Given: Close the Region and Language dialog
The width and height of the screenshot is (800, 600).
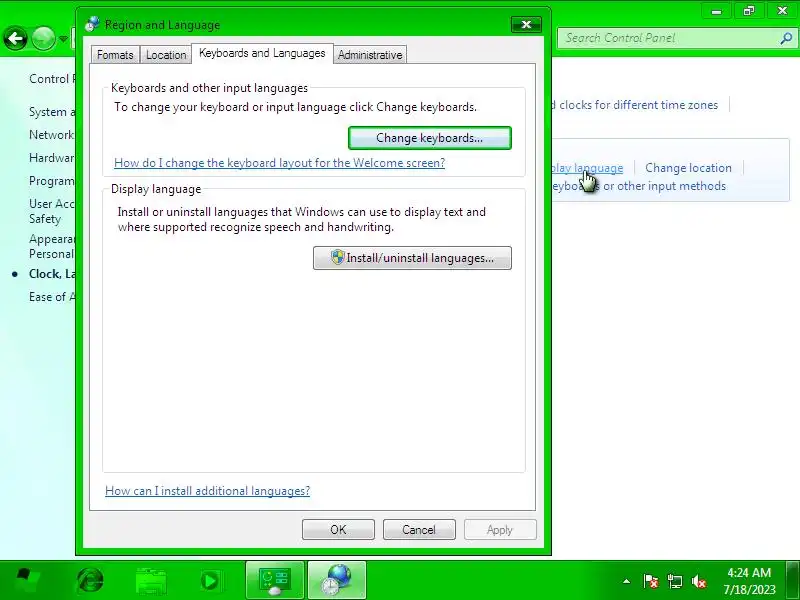Looking at the screenshot, I should [526, 24].
